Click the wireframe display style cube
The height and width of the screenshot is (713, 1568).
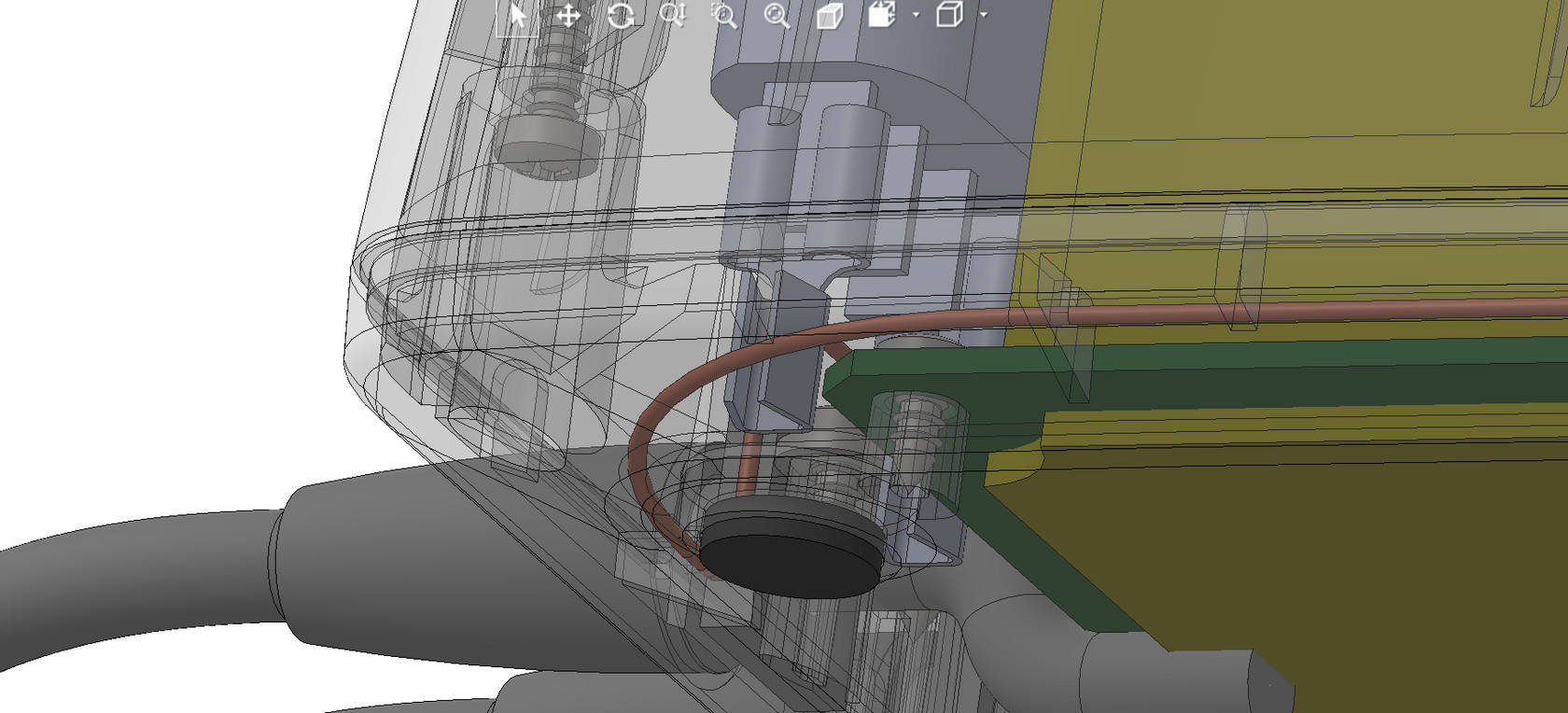pos(948,16)
